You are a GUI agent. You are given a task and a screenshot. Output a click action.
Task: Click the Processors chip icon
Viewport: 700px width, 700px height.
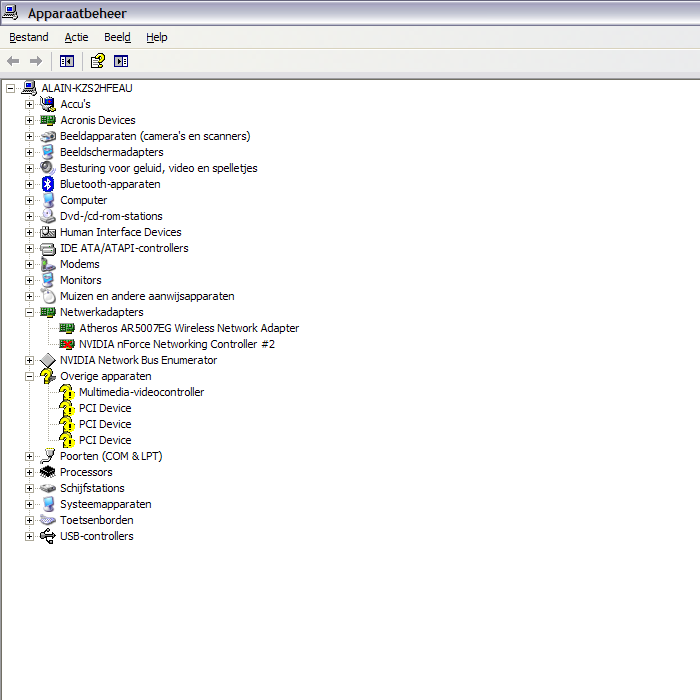pyautogui.click(x=47, y=472)
